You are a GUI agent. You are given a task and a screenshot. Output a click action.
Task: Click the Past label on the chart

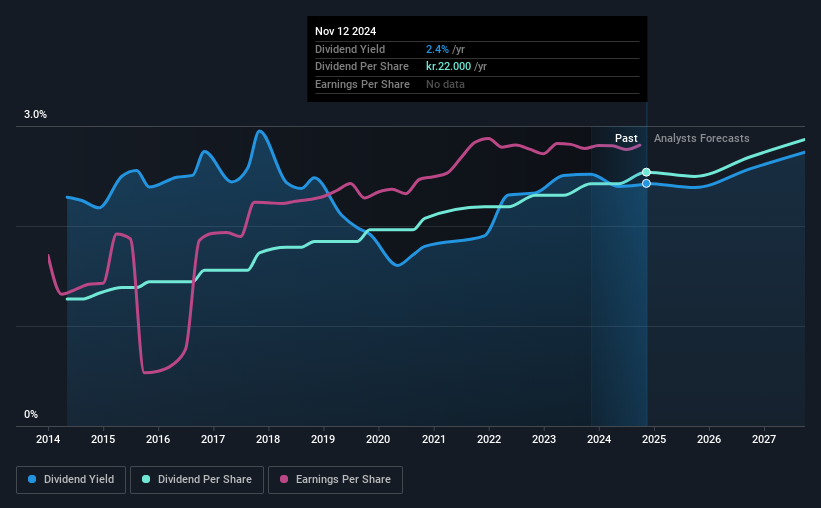(626, 138)
